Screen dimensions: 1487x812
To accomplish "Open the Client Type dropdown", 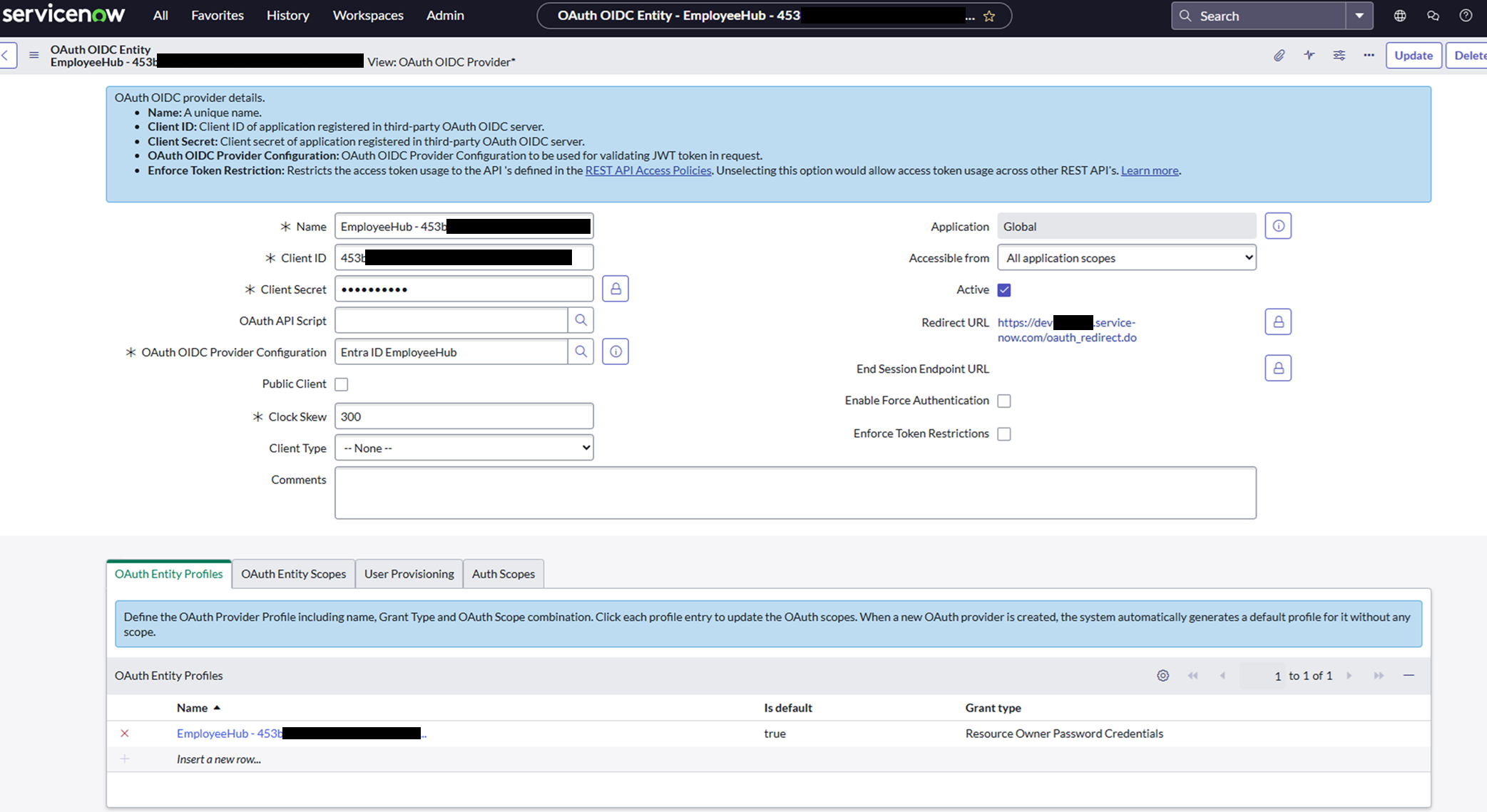I will 464,447.
